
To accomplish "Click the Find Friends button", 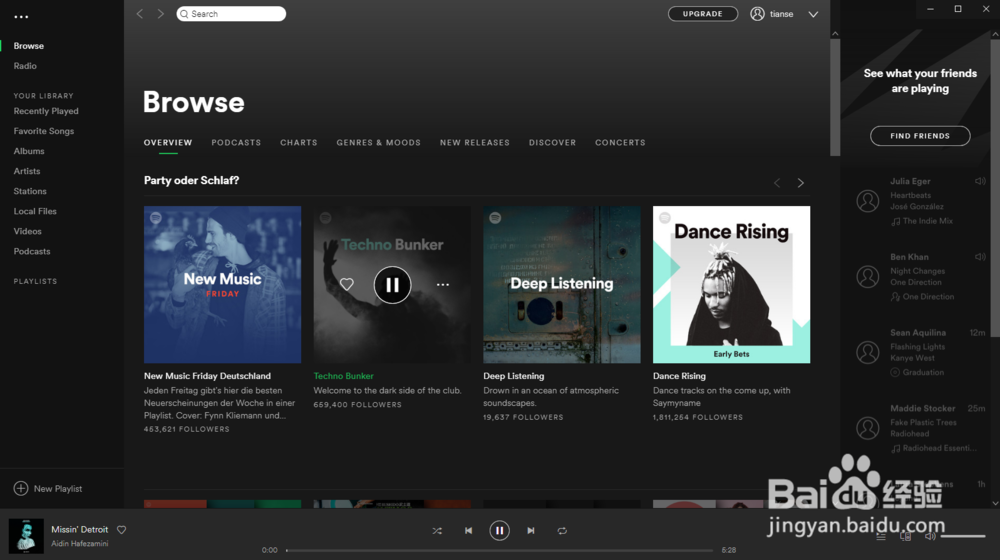I will [x=920, y=136].
